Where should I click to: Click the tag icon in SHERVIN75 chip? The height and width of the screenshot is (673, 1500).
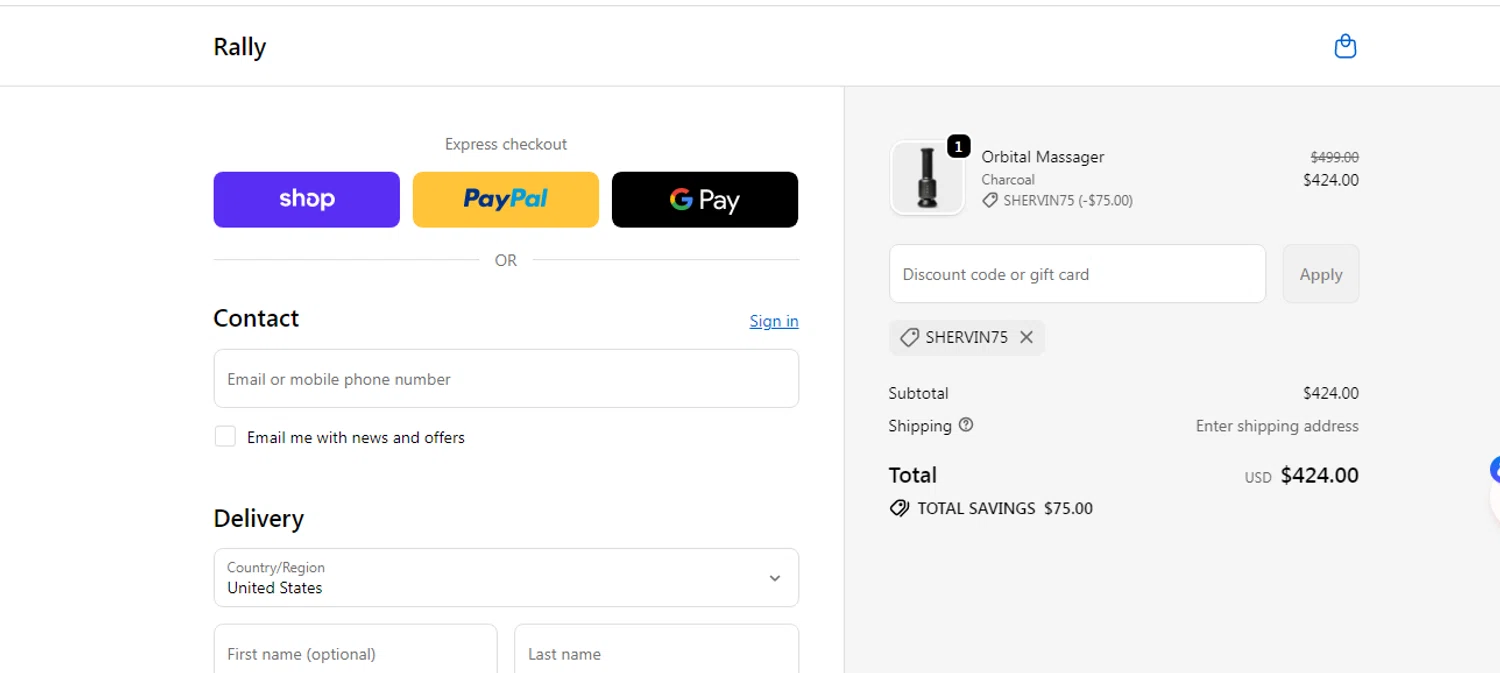pos(909,338)
